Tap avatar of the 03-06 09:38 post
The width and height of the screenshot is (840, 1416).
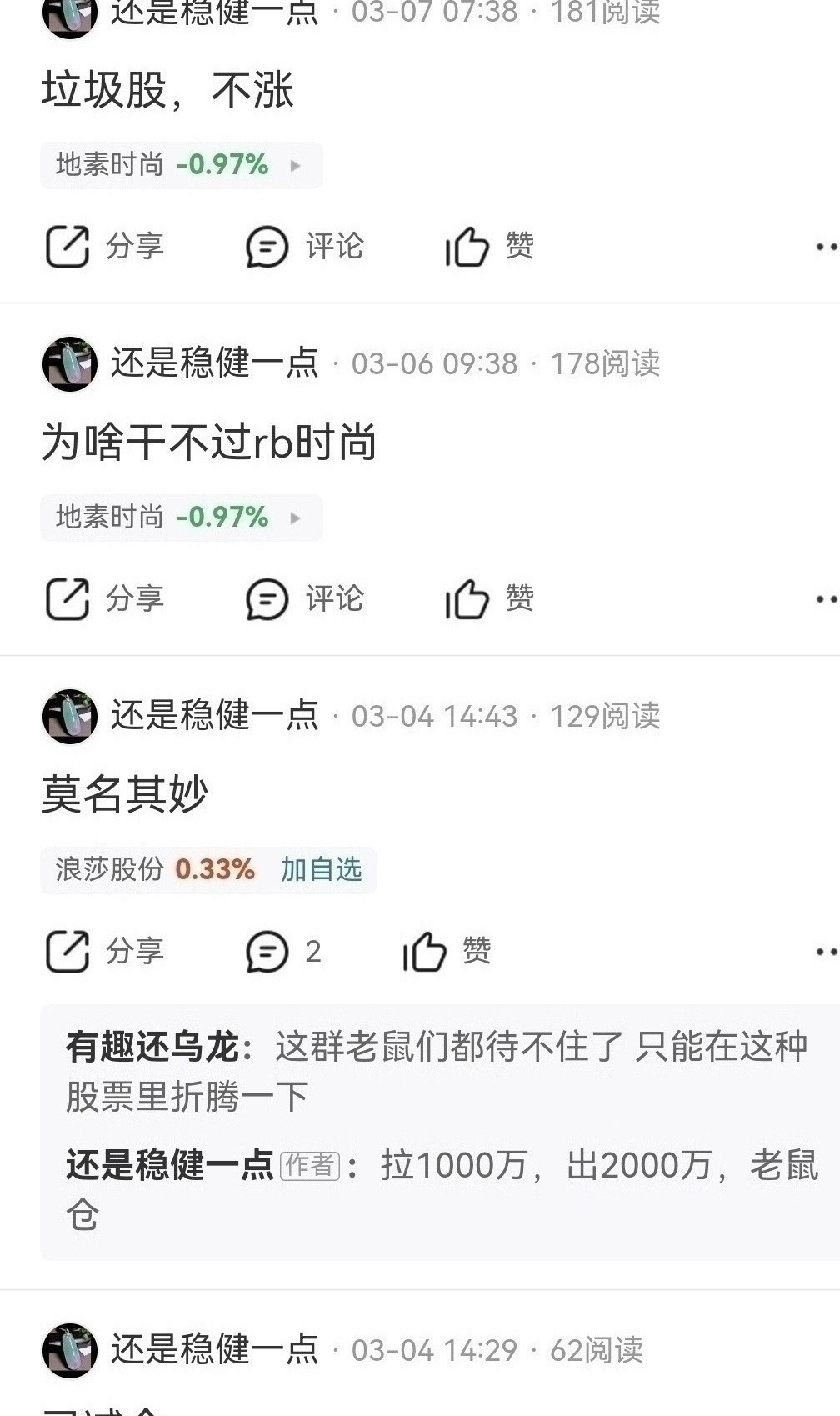[x=70, y=364]
